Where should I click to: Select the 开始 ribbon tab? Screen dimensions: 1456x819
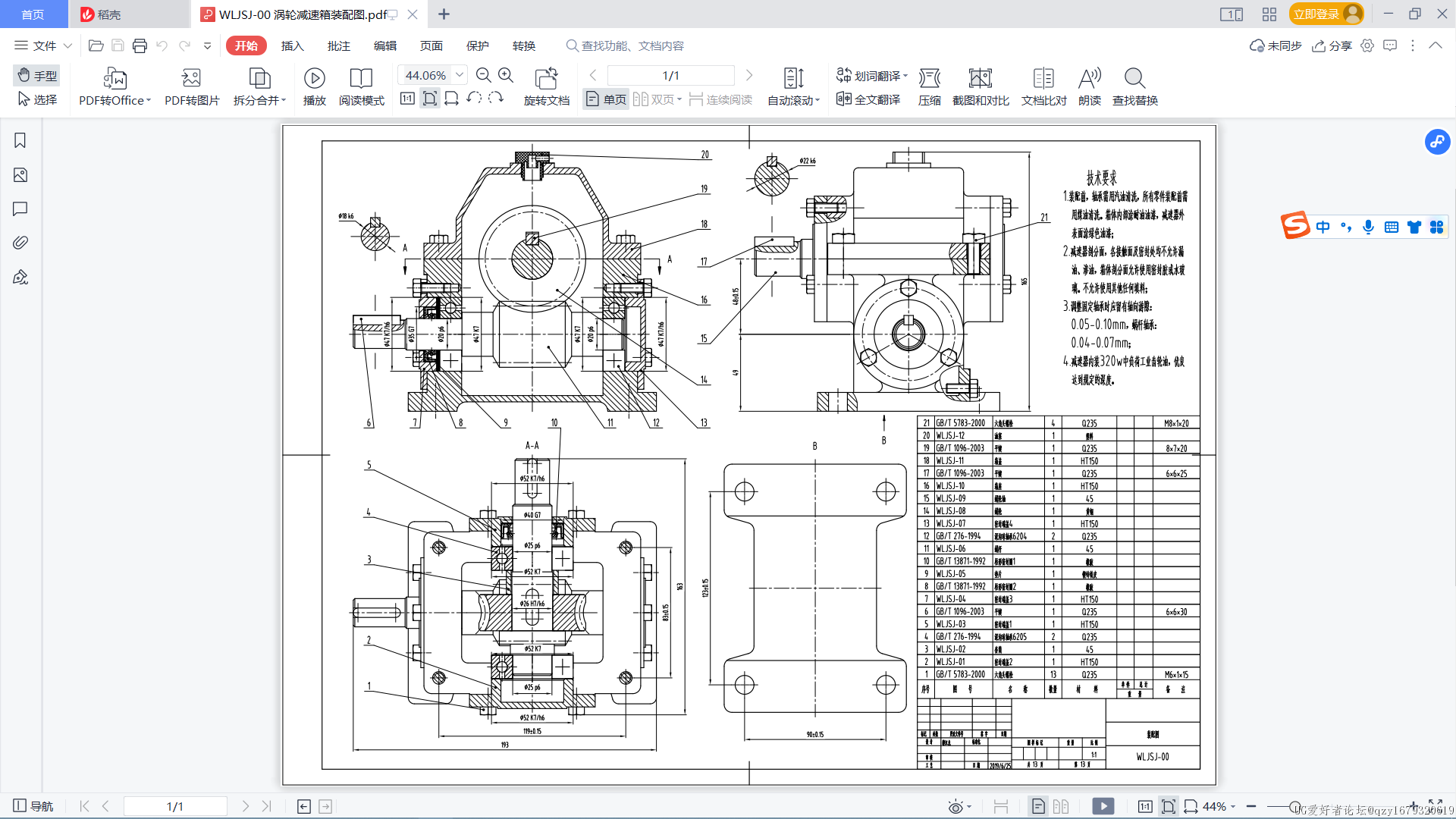coord(246,45)
